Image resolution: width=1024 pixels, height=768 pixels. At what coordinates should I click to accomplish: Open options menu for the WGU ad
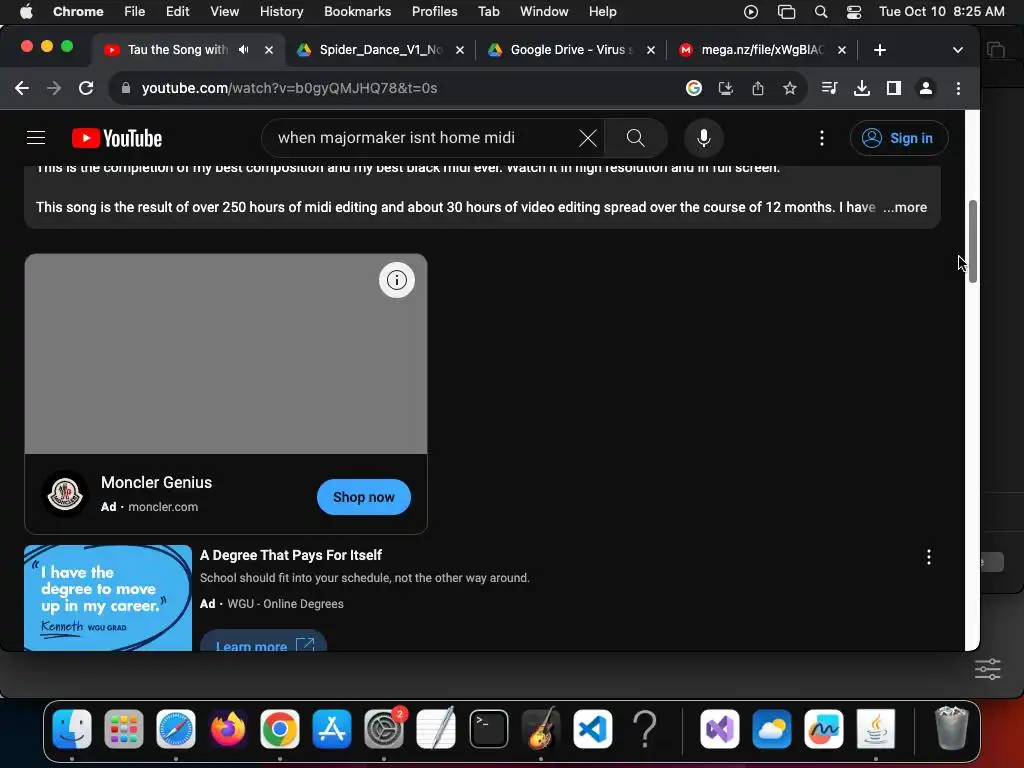coord(928,557)
